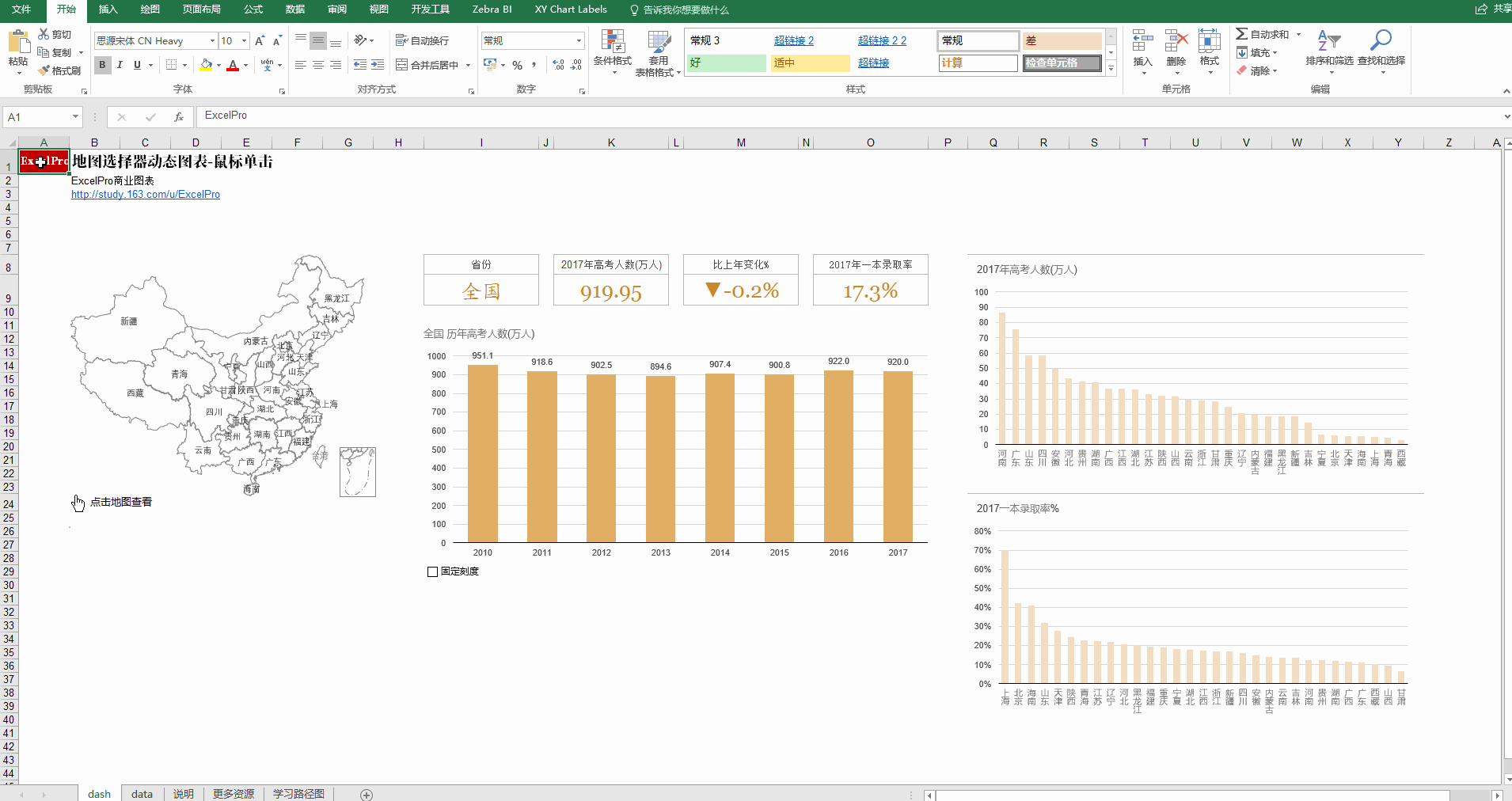
Task: Check the 固定刻度 checkbox below the chart
Action: [x=432, y=571]
